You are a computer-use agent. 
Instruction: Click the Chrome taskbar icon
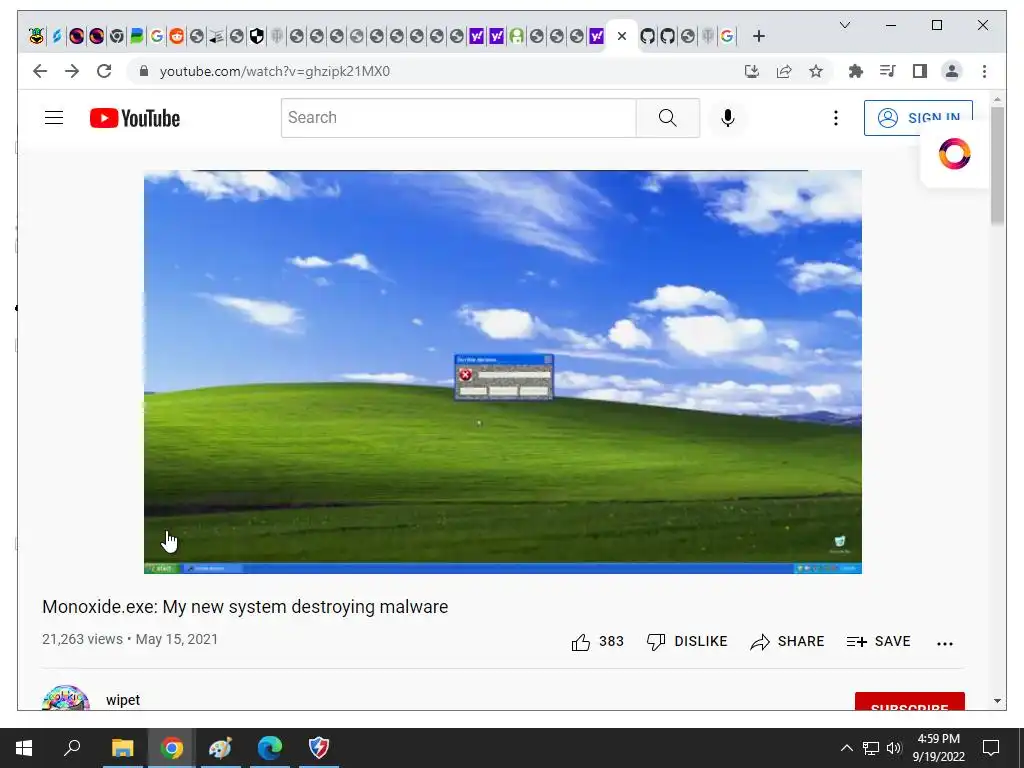[x=172, y=748]
